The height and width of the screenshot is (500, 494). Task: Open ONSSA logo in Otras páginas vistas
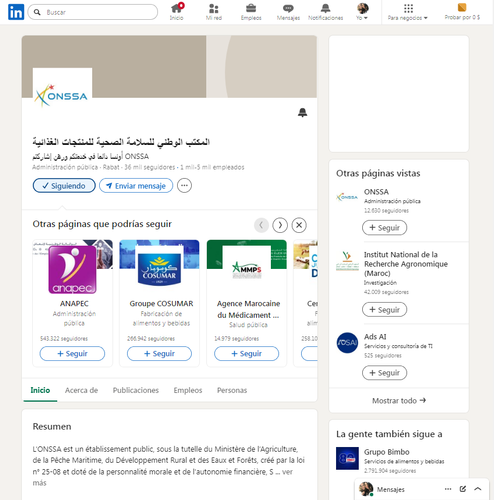(347, 197)
